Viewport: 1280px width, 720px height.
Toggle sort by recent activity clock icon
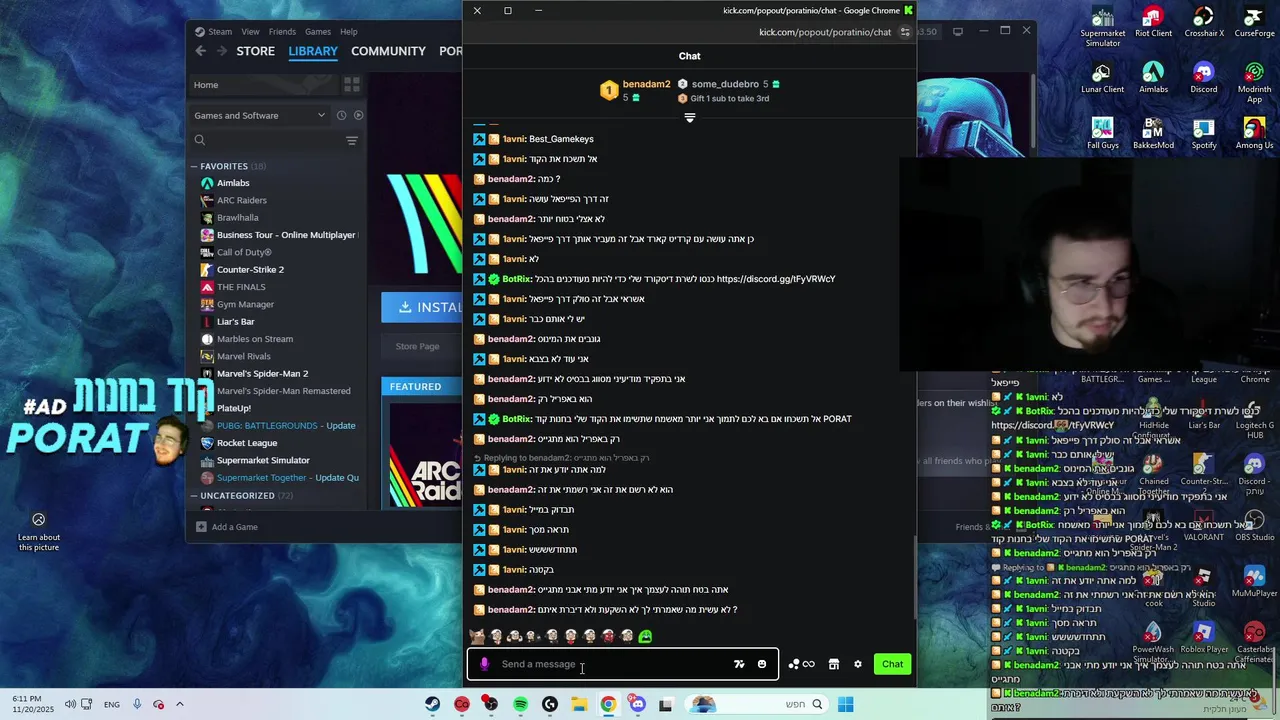(341, 115)
